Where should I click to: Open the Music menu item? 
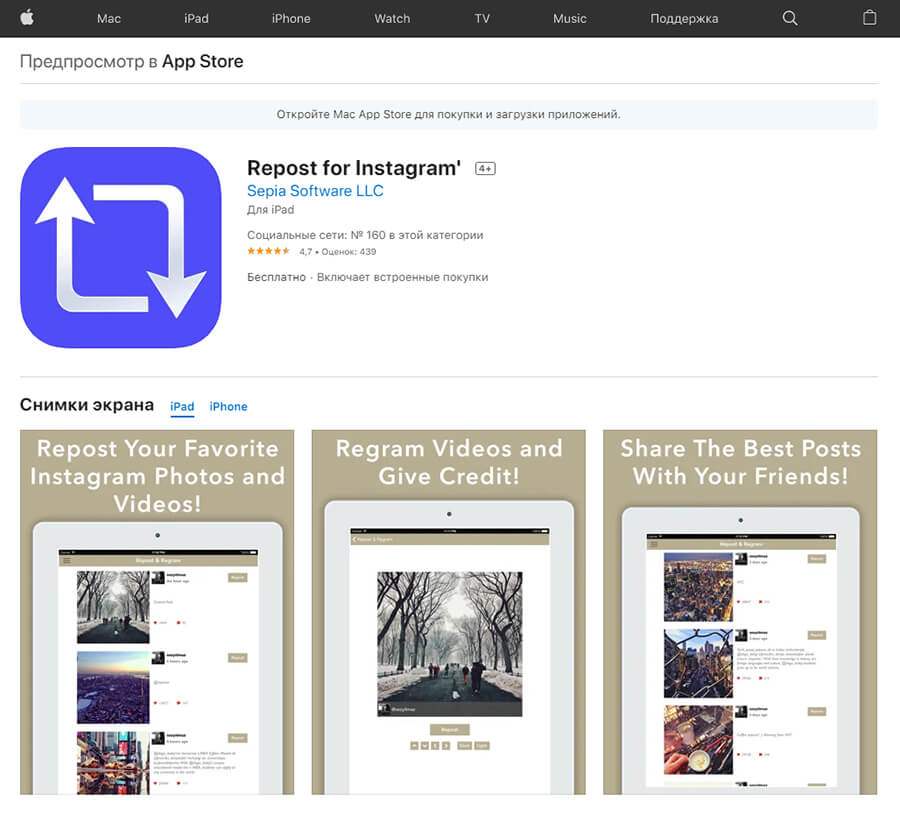(x=569, y=18)
